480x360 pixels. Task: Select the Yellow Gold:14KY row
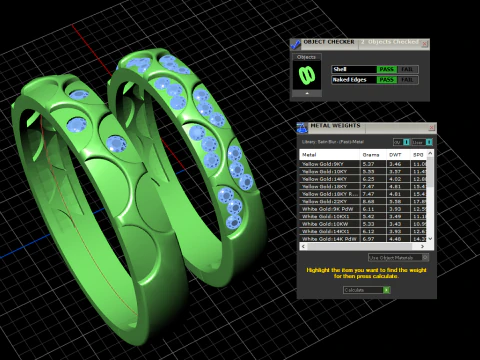coord(363,179)
